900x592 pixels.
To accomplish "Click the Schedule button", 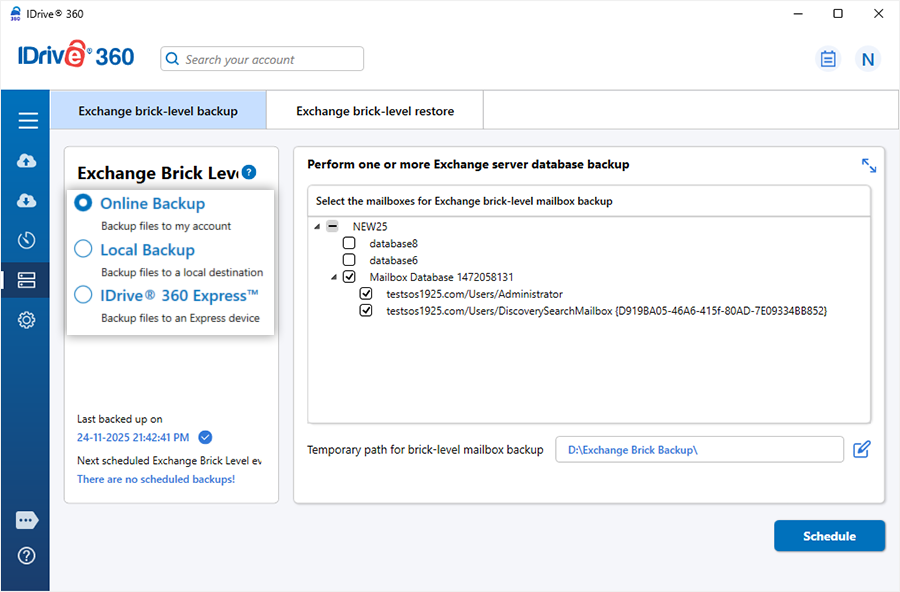I will (x=829, y=536).
